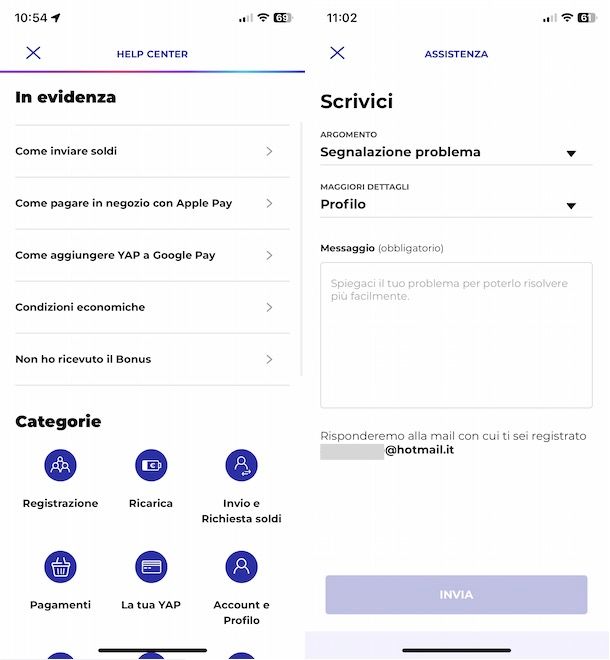The image size is (610, 660).
Task: Close the Help Center with the X
Action: point(33,53)
